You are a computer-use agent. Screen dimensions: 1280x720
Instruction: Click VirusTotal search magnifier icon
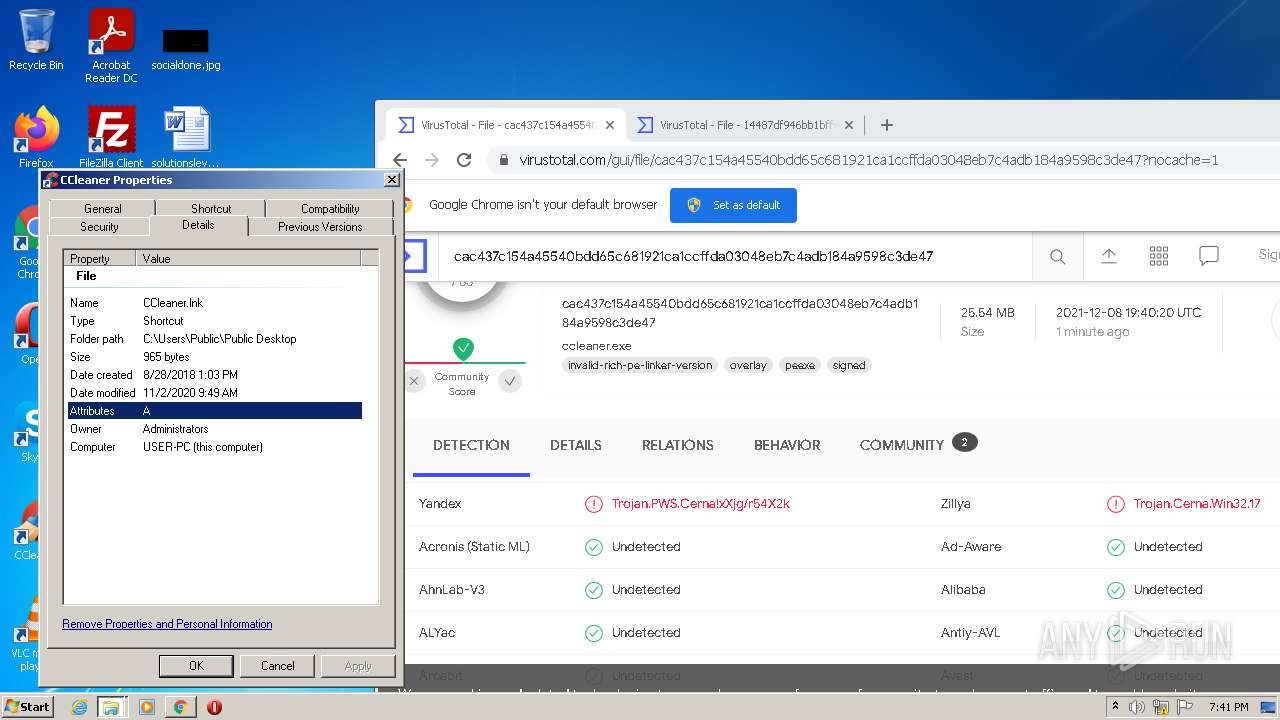1057,257
